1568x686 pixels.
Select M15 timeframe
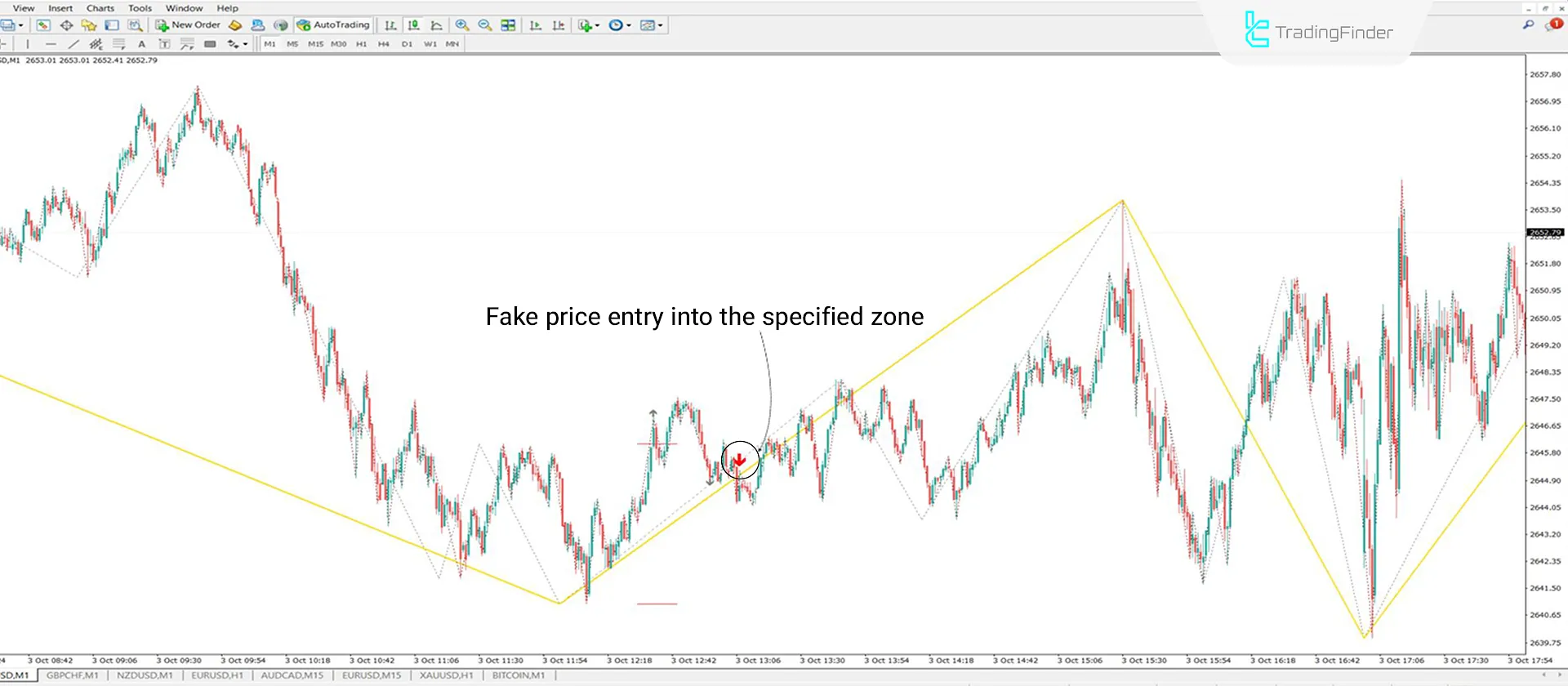[315, 44]
